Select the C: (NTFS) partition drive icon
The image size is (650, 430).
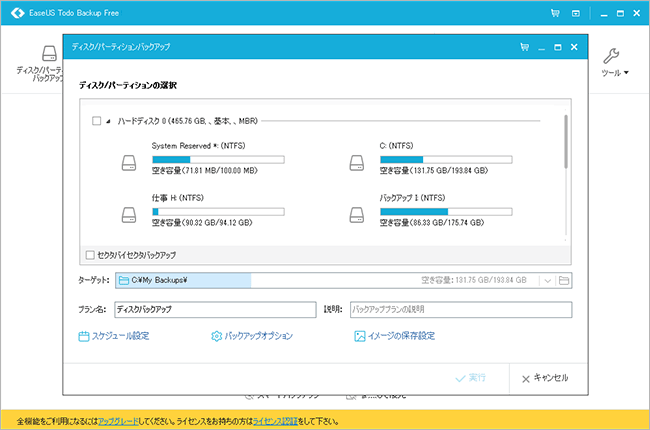[357, 163]
